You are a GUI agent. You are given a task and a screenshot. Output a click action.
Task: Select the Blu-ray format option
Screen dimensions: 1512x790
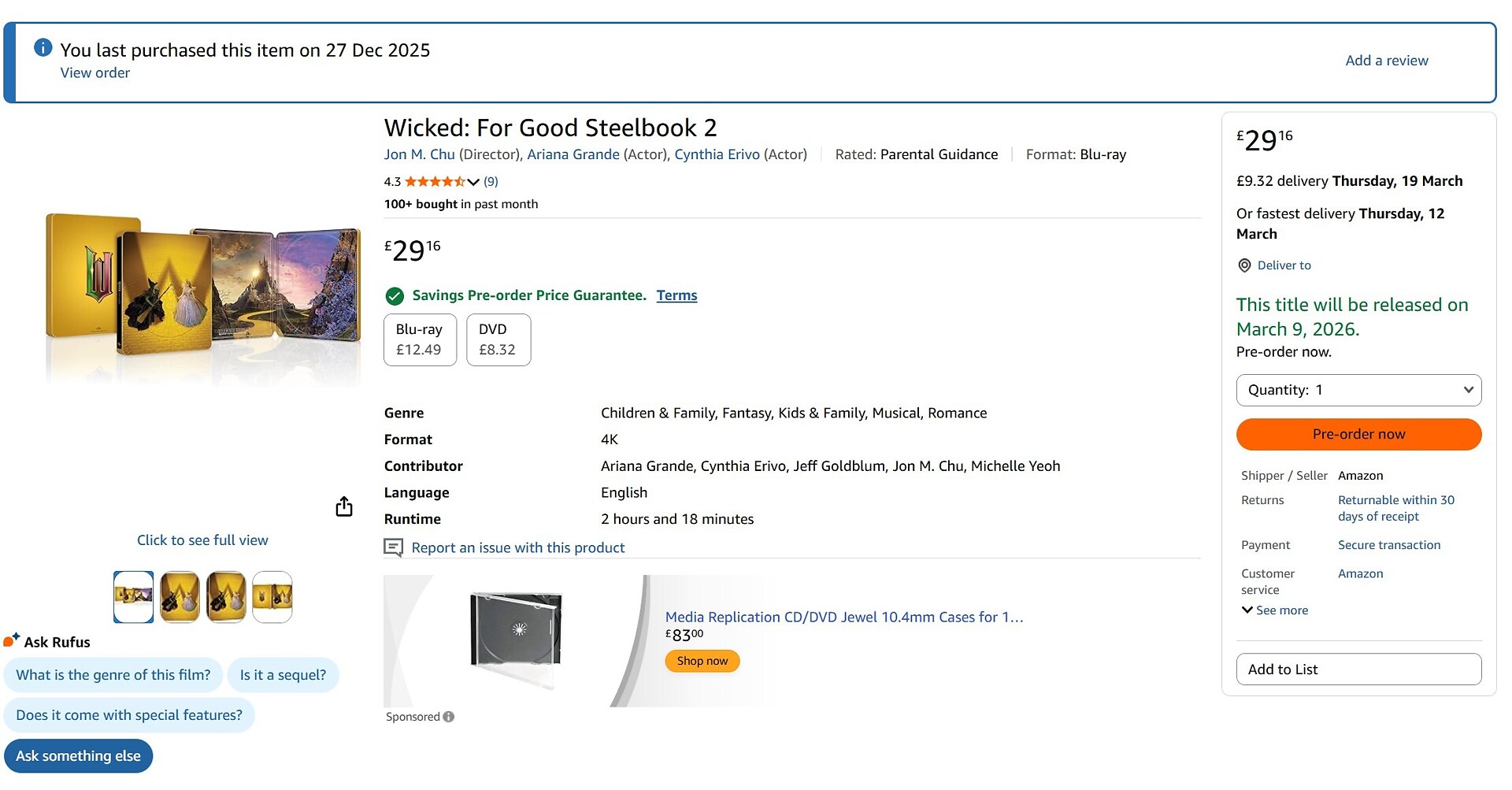[x=420, y=339]
